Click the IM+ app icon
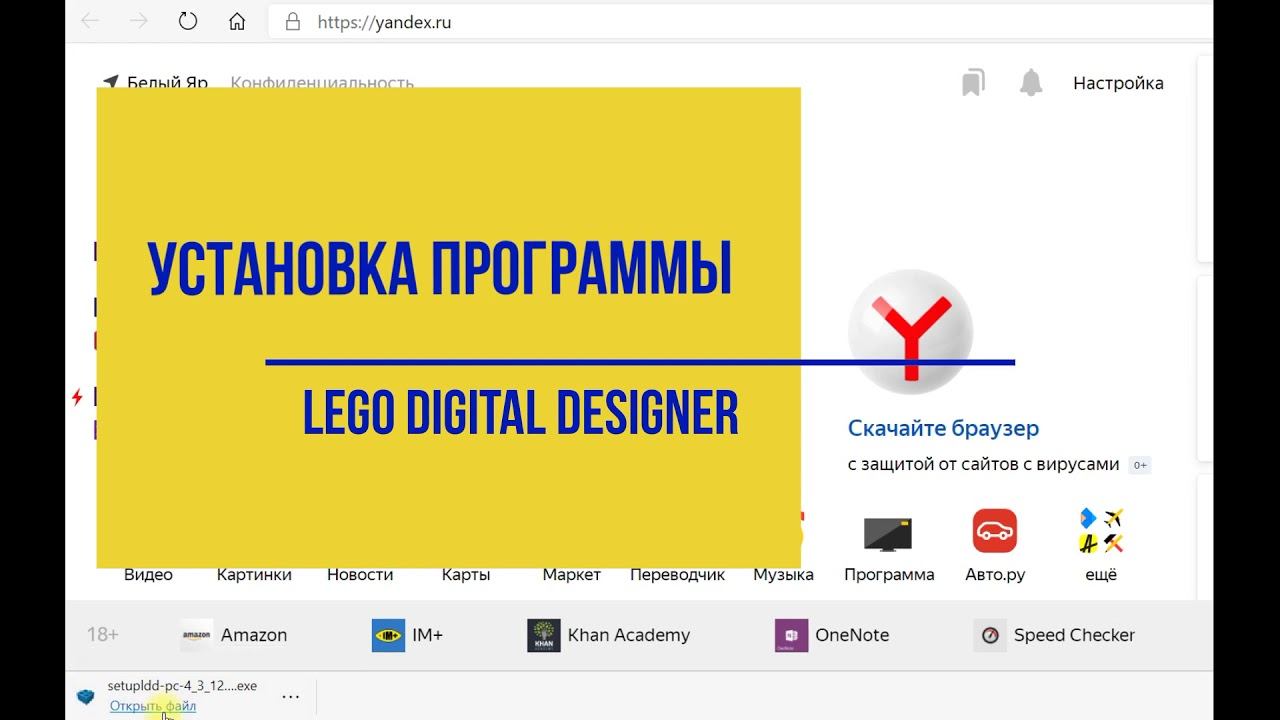The width and height of the screenshot is (1280, 720). (388, 635)
